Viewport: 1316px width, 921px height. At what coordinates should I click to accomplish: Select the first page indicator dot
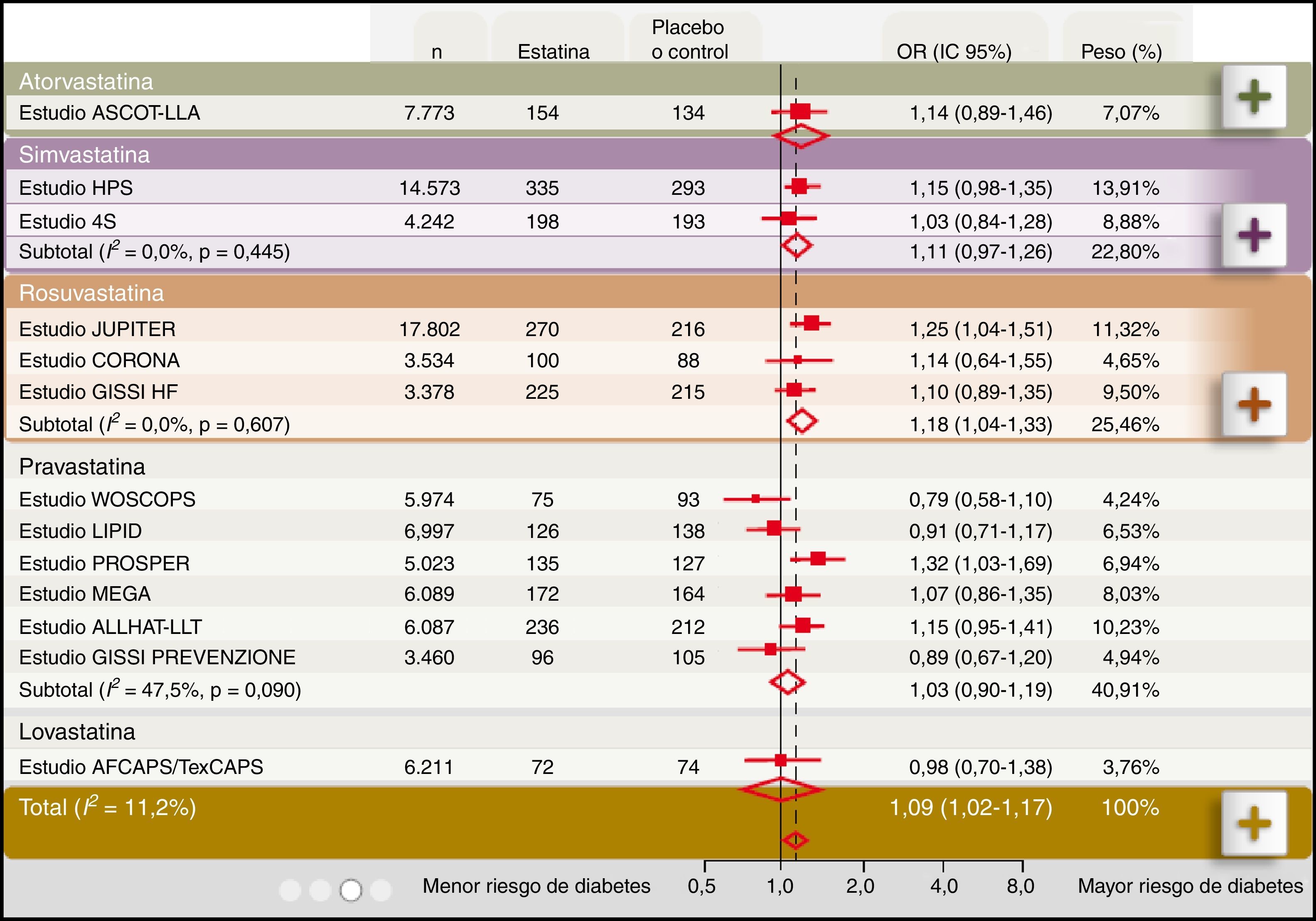(290, 890)
